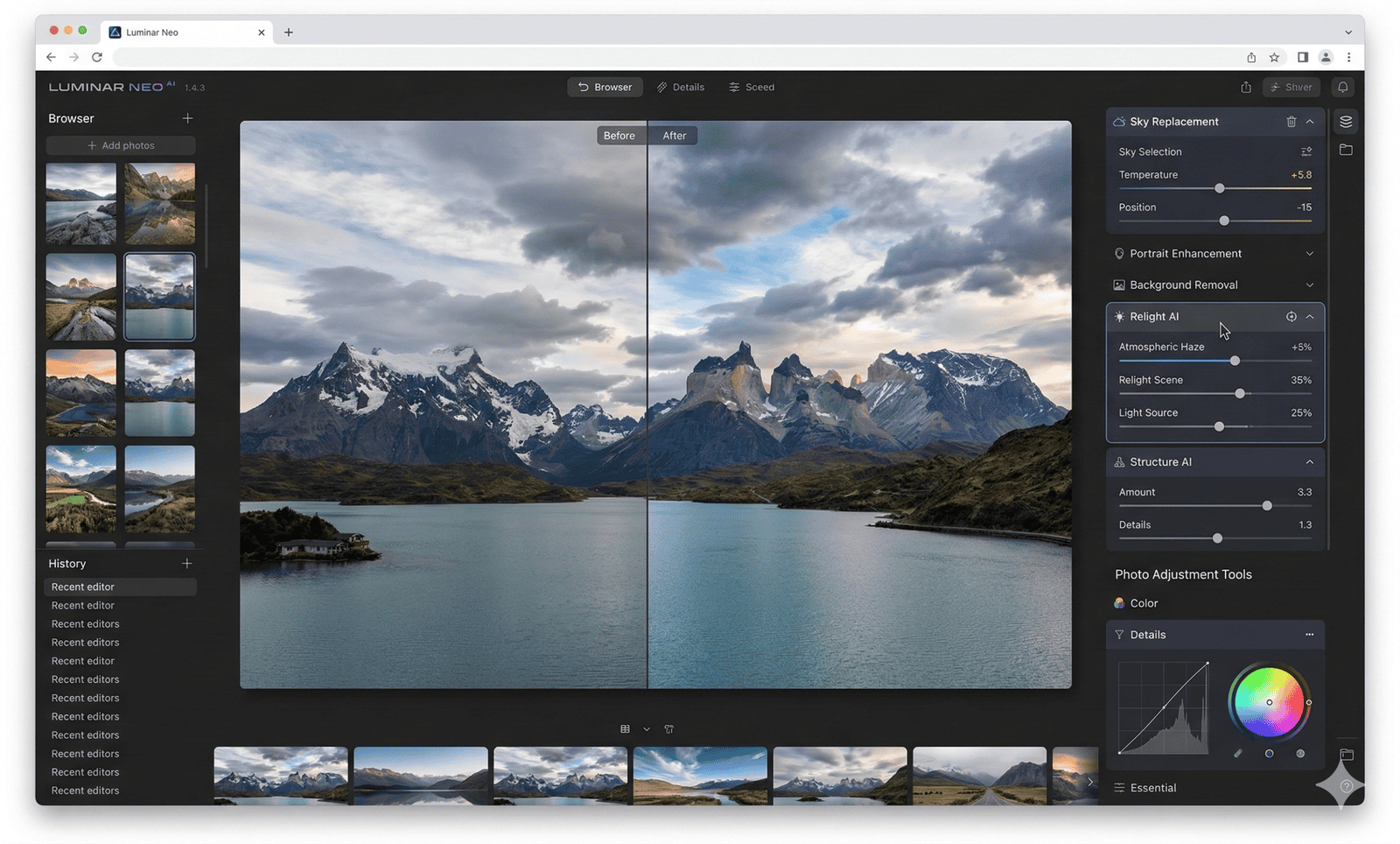Click the Add photos button
1400x844 pixels.
point(121,145)
